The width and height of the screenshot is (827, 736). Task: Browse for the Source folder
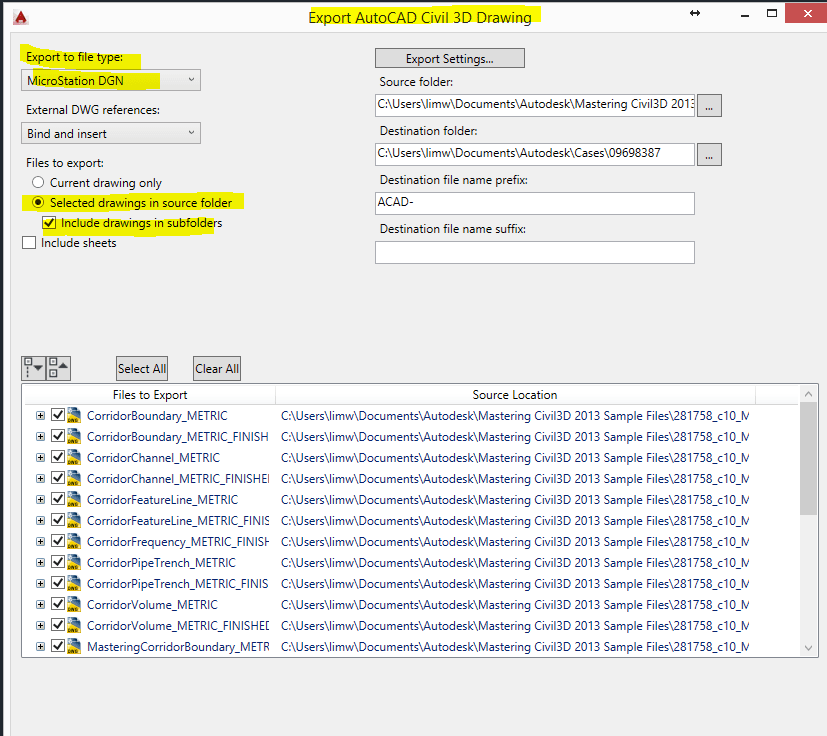coord(709,106)
